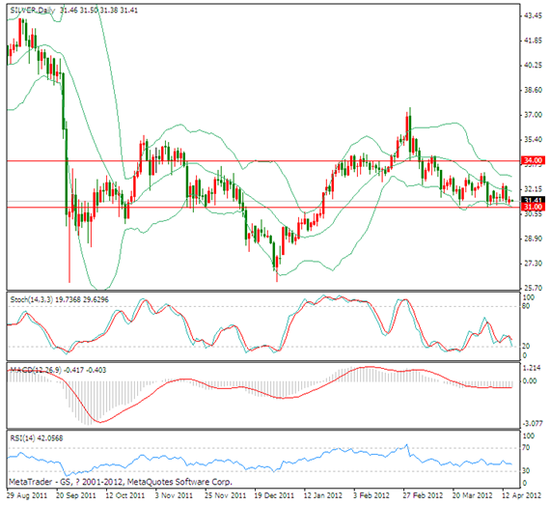Click the 27.30 price axis value

[x=533, y=263]
